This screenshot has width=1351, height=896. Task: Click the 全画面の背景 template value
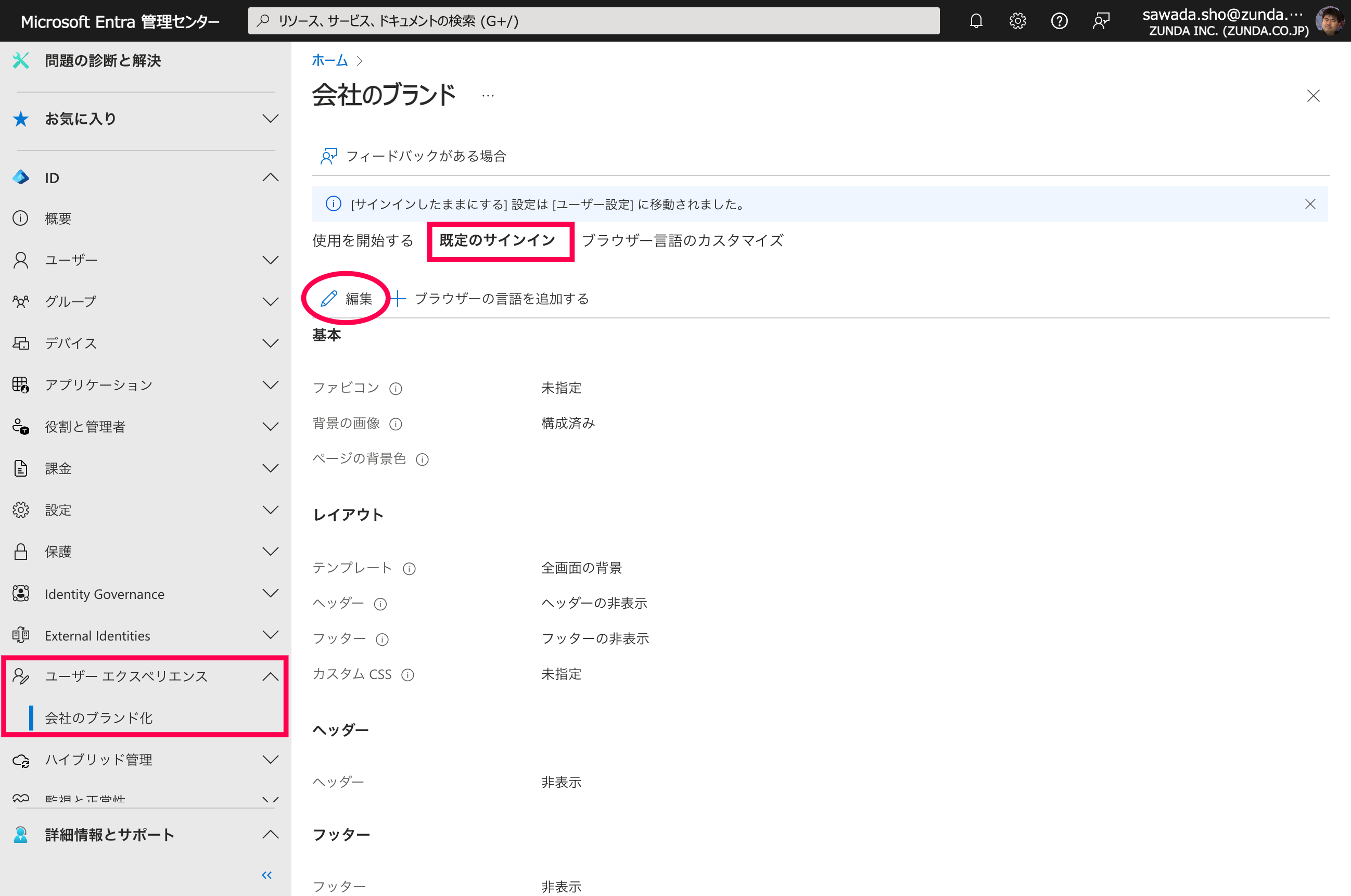tap(581, 568)
